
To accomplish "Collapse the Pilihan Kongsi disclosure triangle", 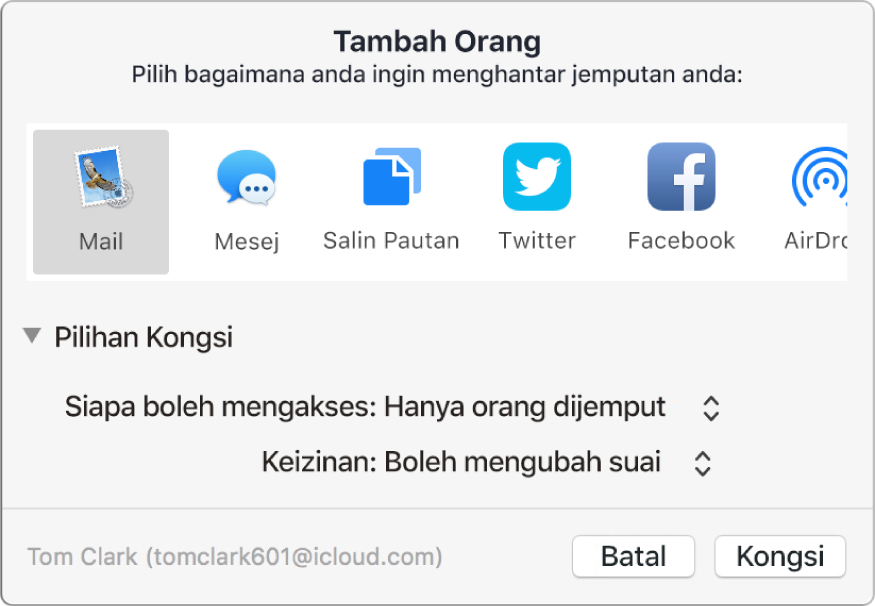I will tap(32, 335).
